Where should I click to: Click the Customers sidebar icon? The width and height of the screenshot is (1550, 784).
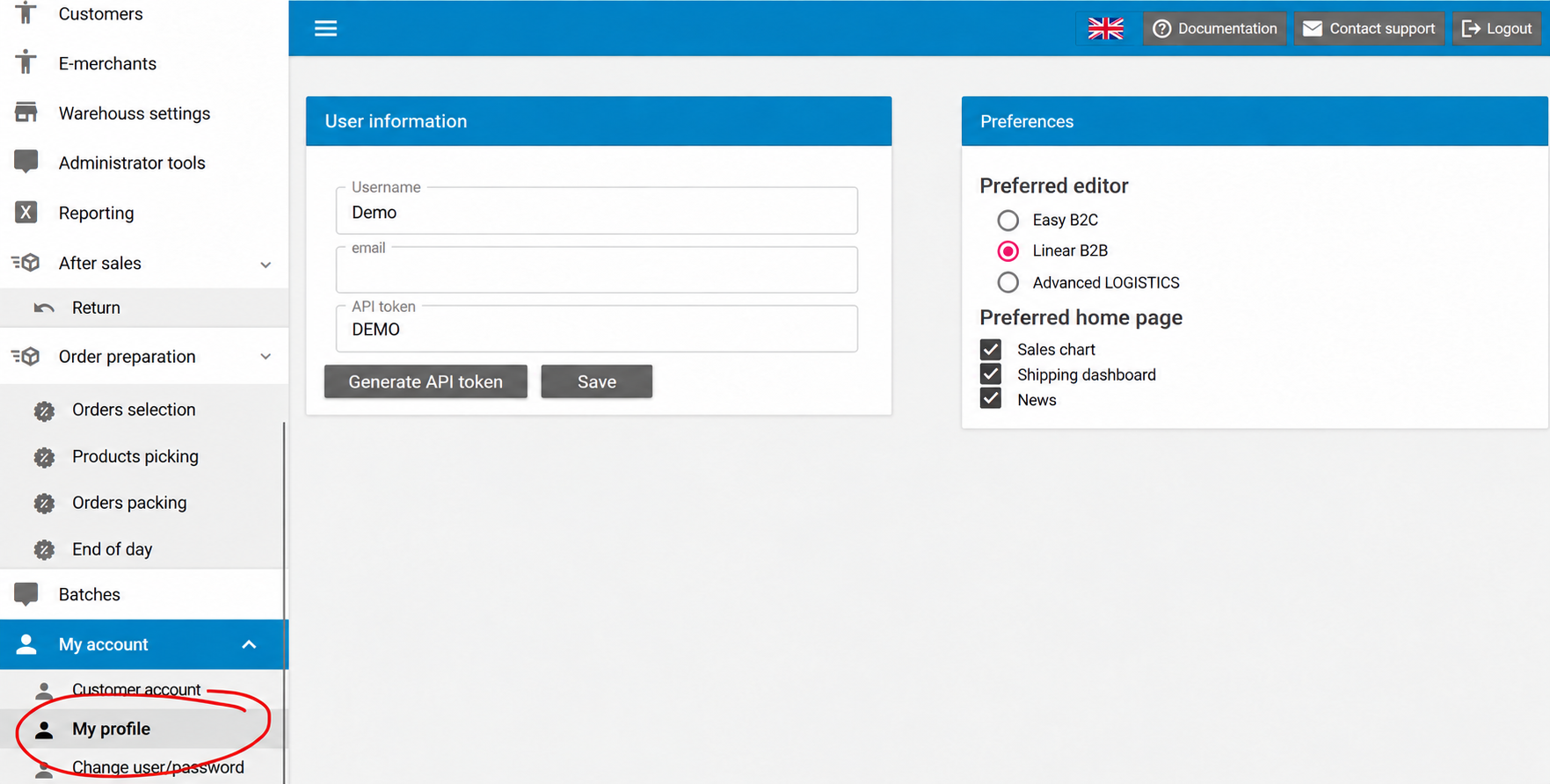tap(26, 13)
